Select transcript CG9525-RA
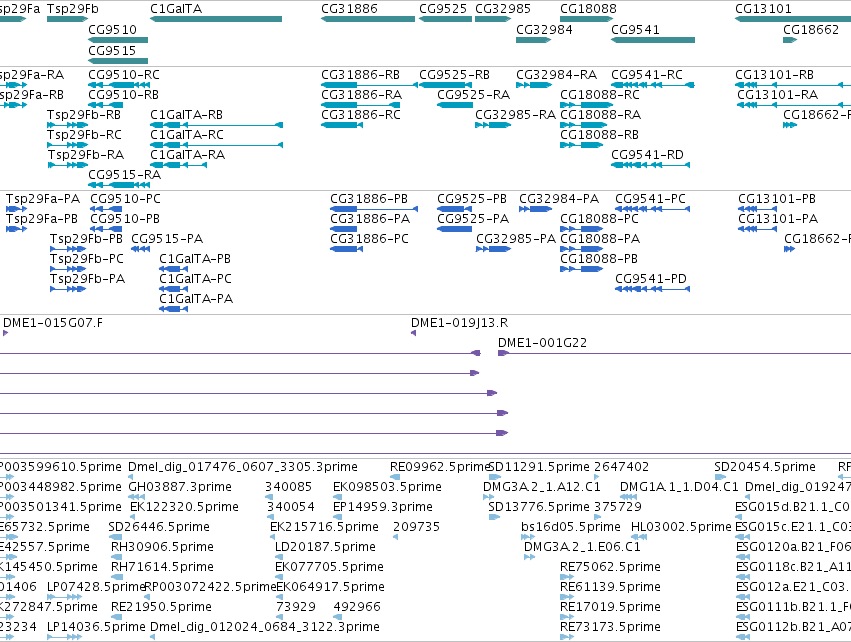 (455, 105)
